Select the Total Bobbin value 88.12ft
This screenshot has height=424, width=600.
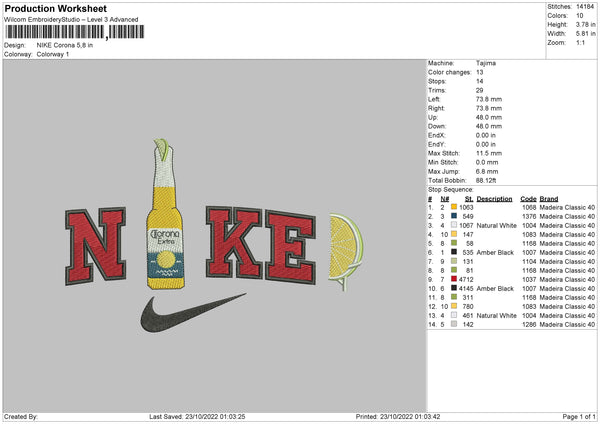click(486, 180)
